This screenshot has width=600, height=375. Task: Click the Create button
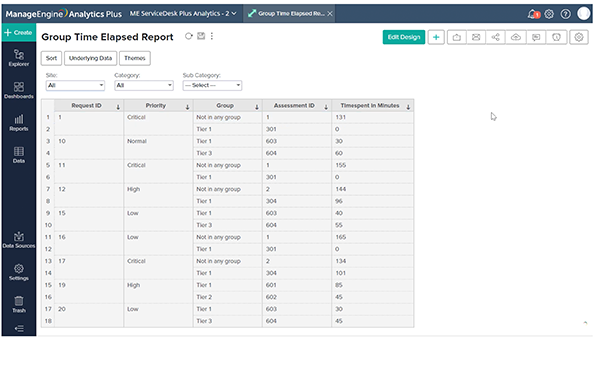coord(18,33)
